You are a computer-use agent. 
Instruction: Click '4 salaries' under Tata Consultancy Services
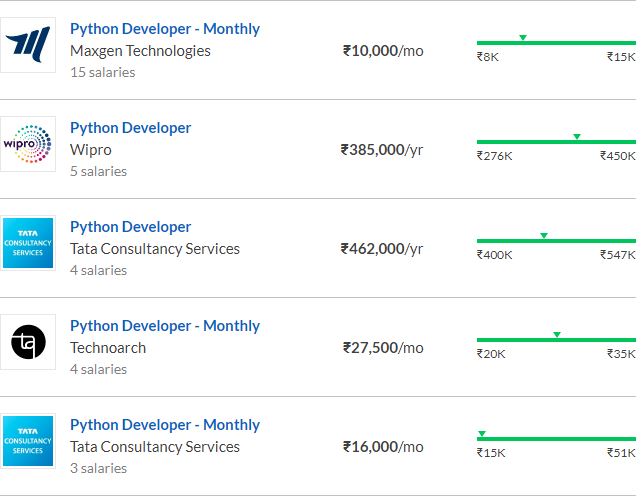tap(98, 271)
